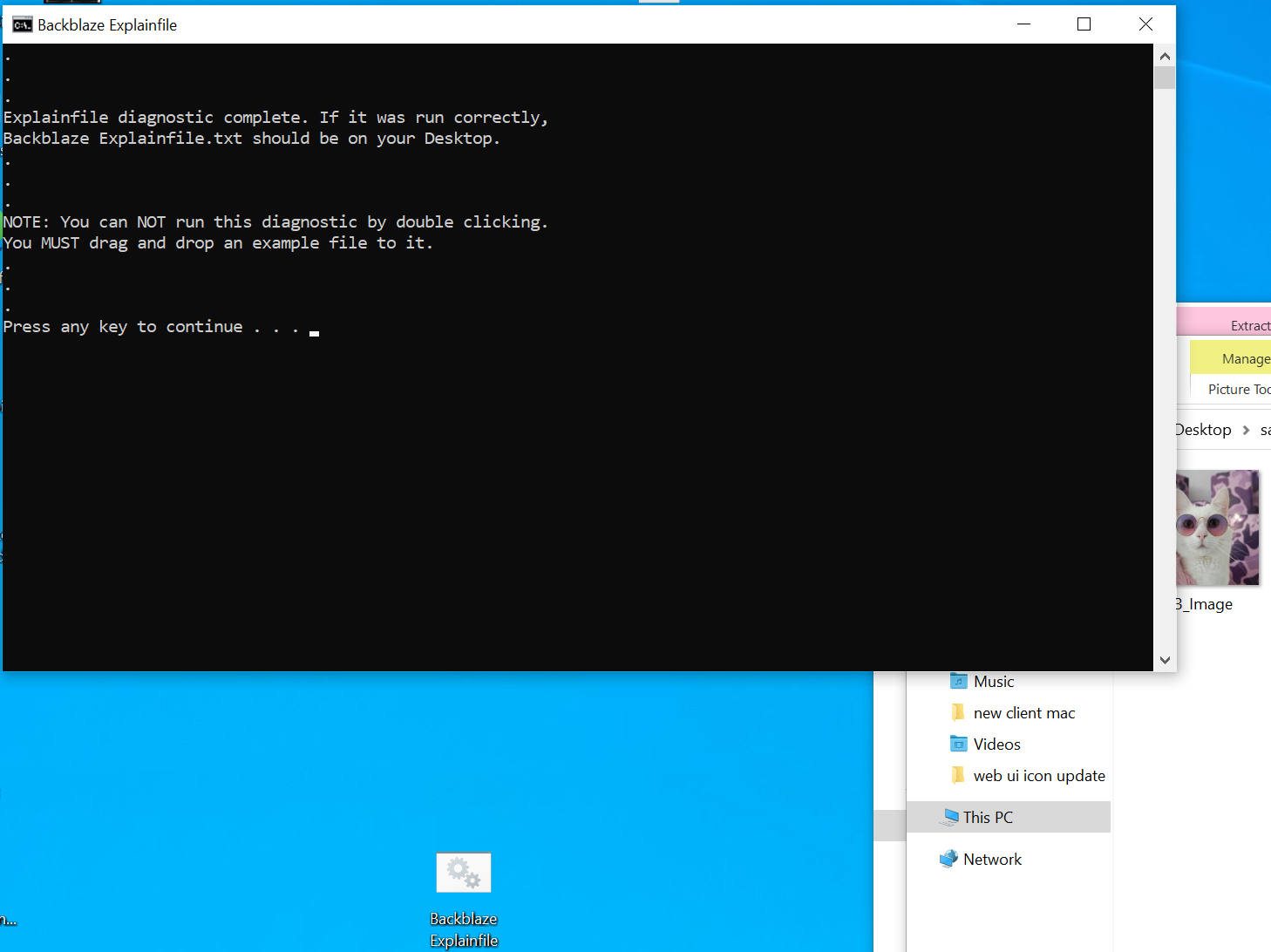Select This PC in navigation pane
This screenshot has height=952, width=1271.
pos(1009,817)
